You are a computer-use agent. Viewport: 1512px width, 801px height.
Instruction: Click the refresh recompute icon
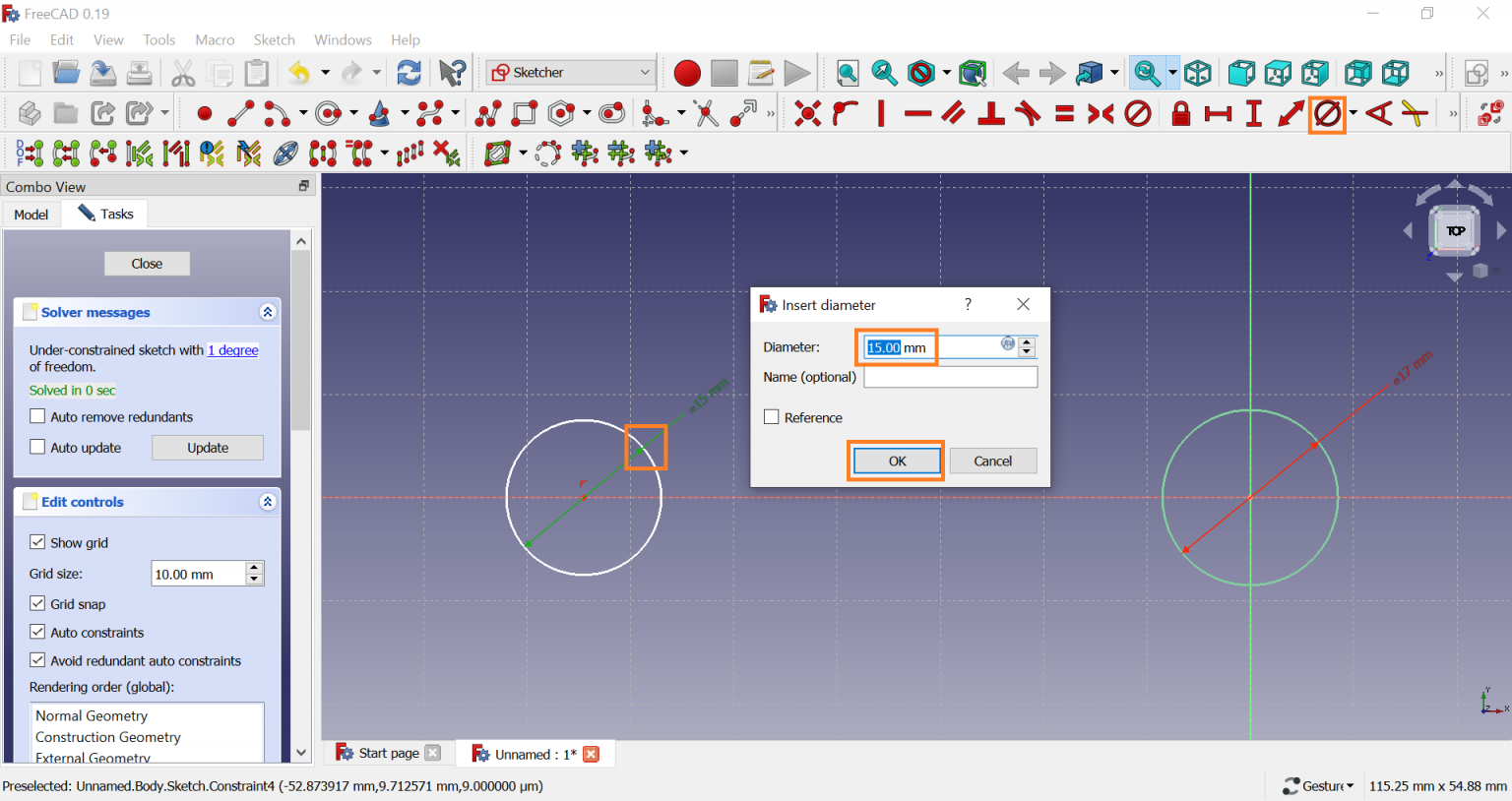point(409,73)
